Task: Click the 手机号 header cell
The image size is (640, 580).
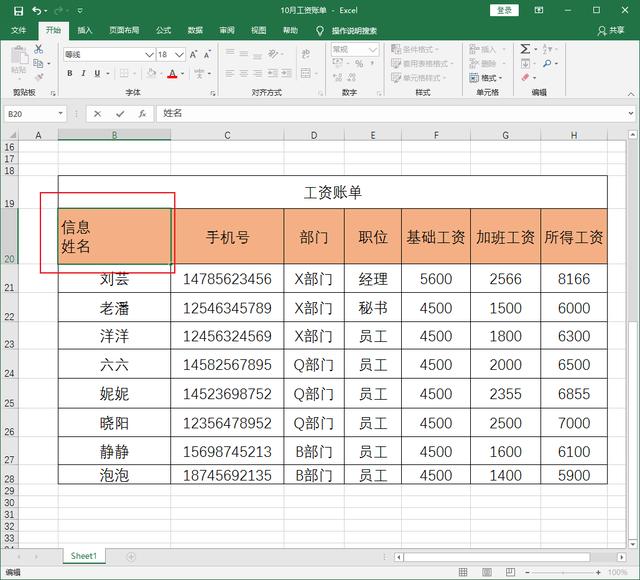Action: coord(227,237)
